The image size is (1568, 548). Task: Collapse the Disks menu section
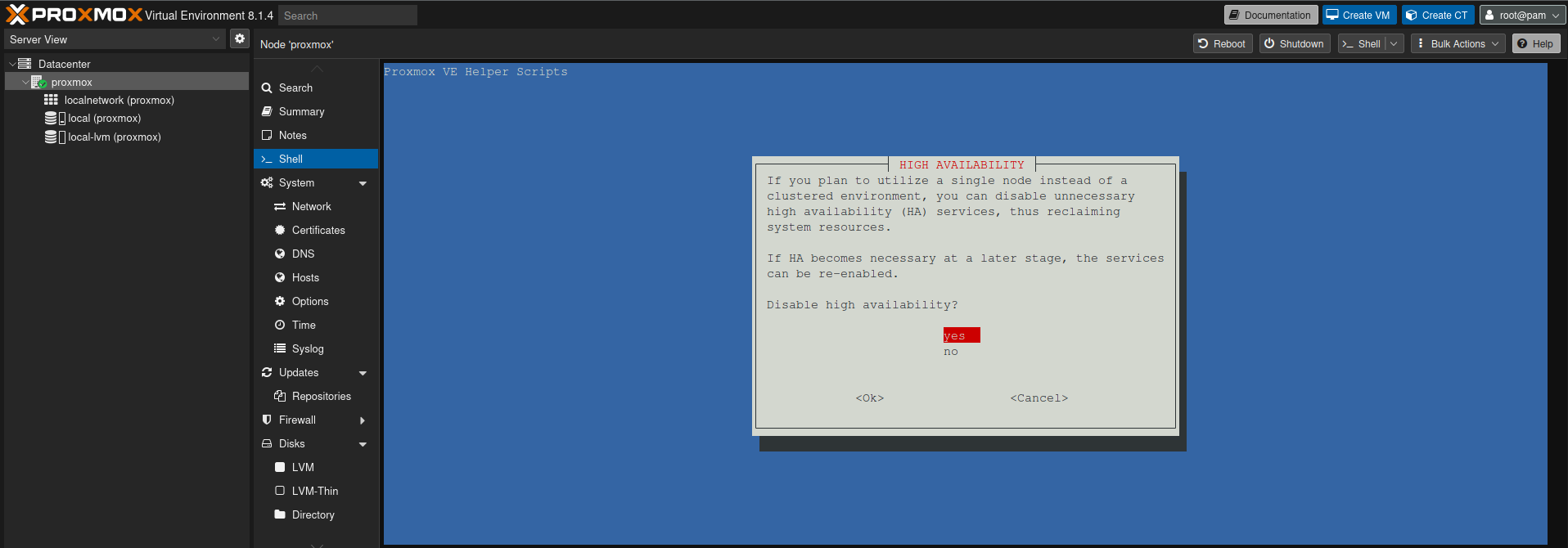point(363,444)
